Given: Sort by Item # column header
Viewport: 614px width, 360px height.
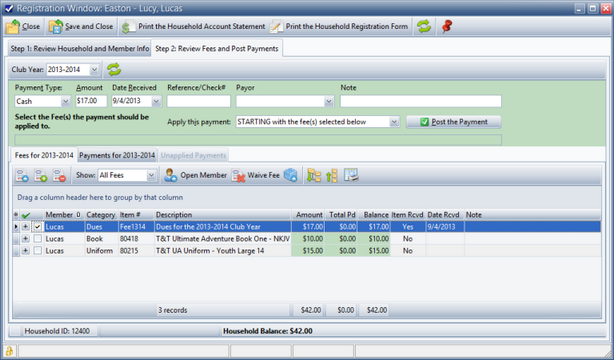Looking at the screenshot, I should coord(136,215).
